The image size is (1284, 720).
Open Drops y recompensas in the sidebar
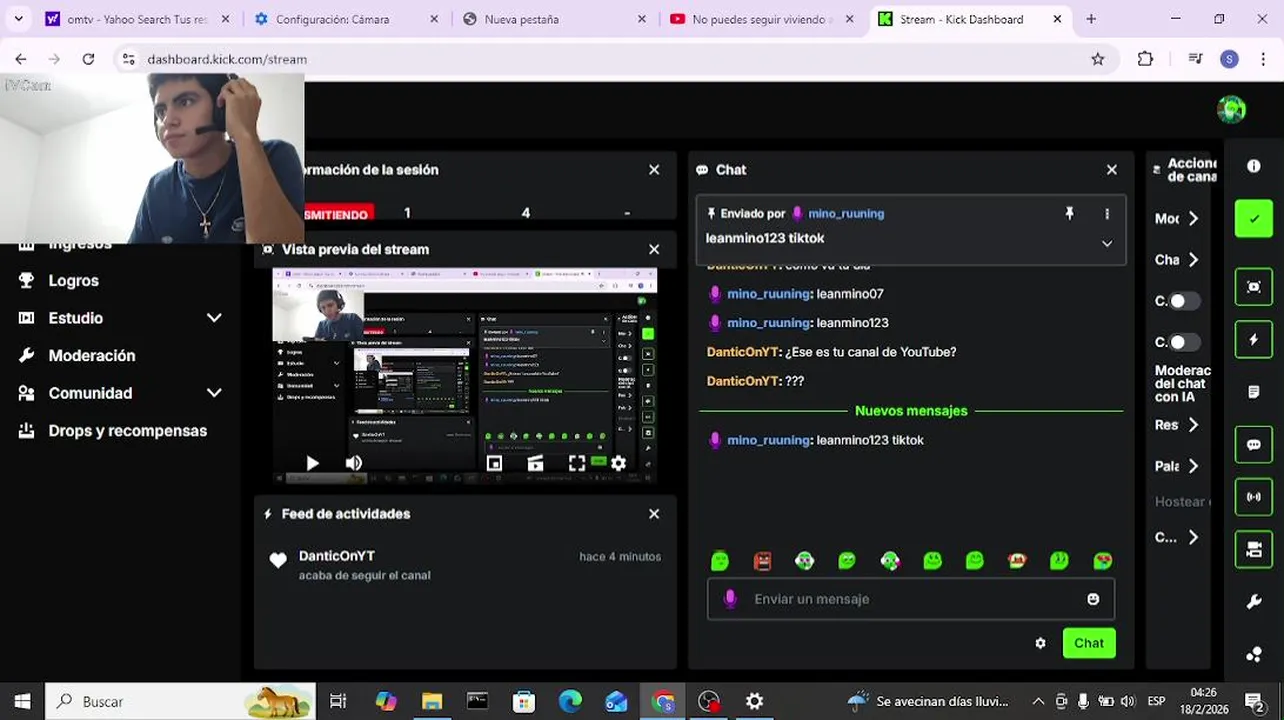pyautogui.click(x=128, y=431)
